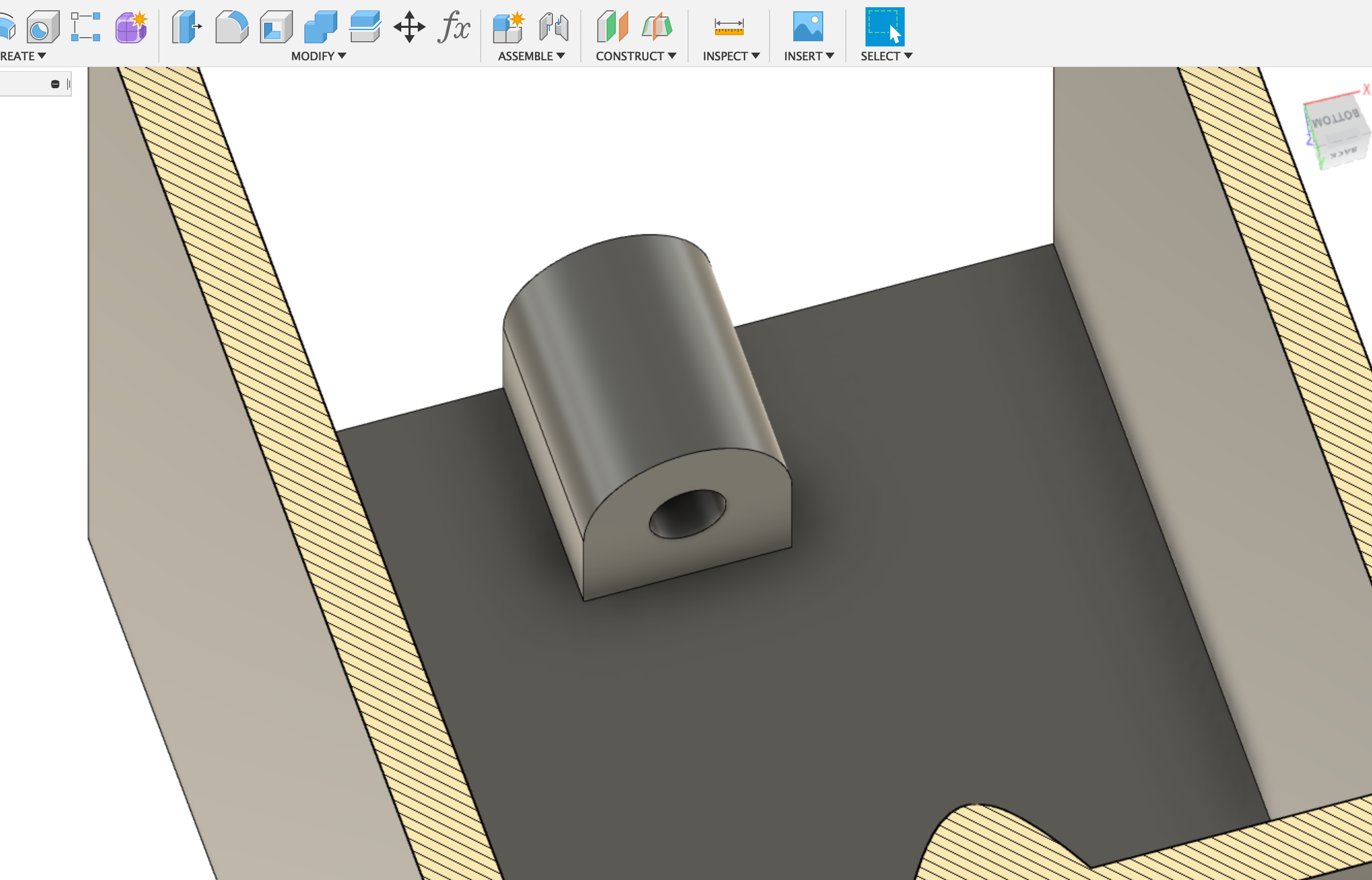Select the Joint tool icon
Screen dimensions: 1372x880
(554, 27)
